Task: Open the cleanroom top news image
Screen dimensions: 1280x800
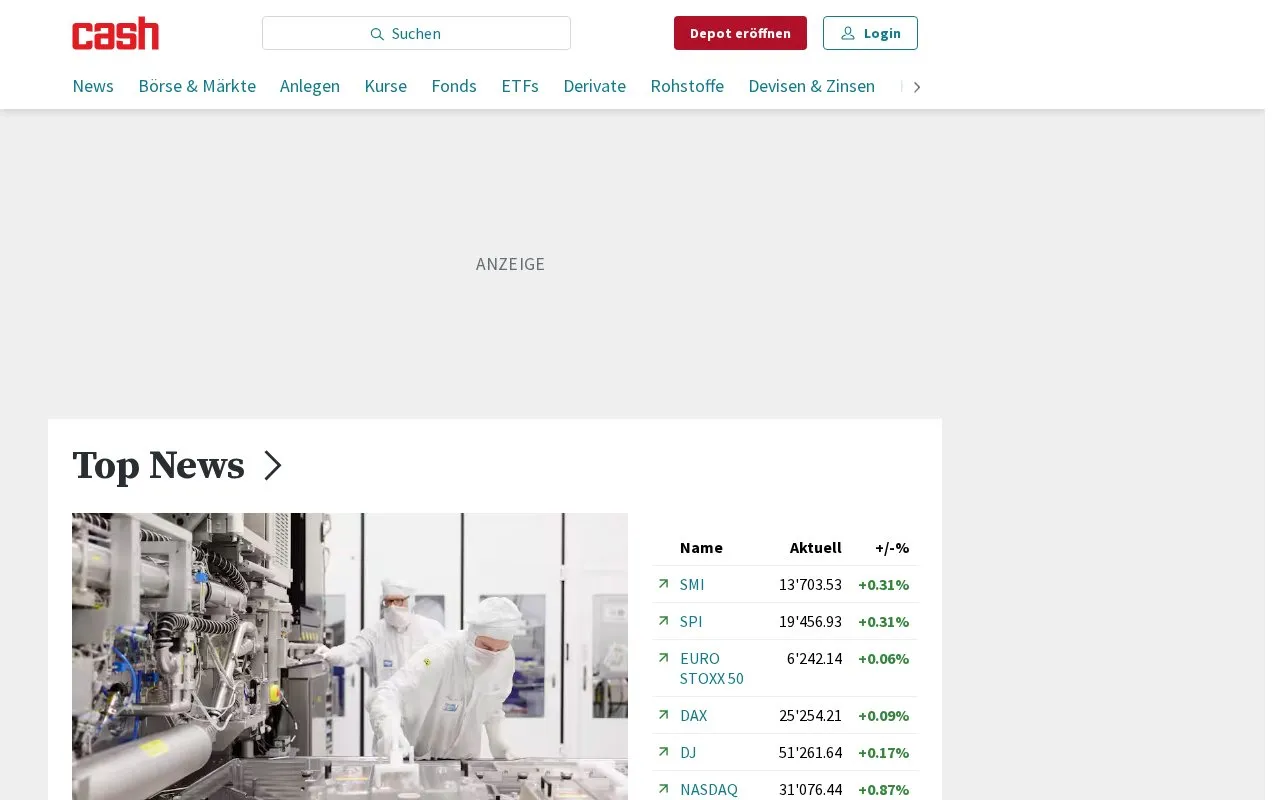Action: click(350, 656)
